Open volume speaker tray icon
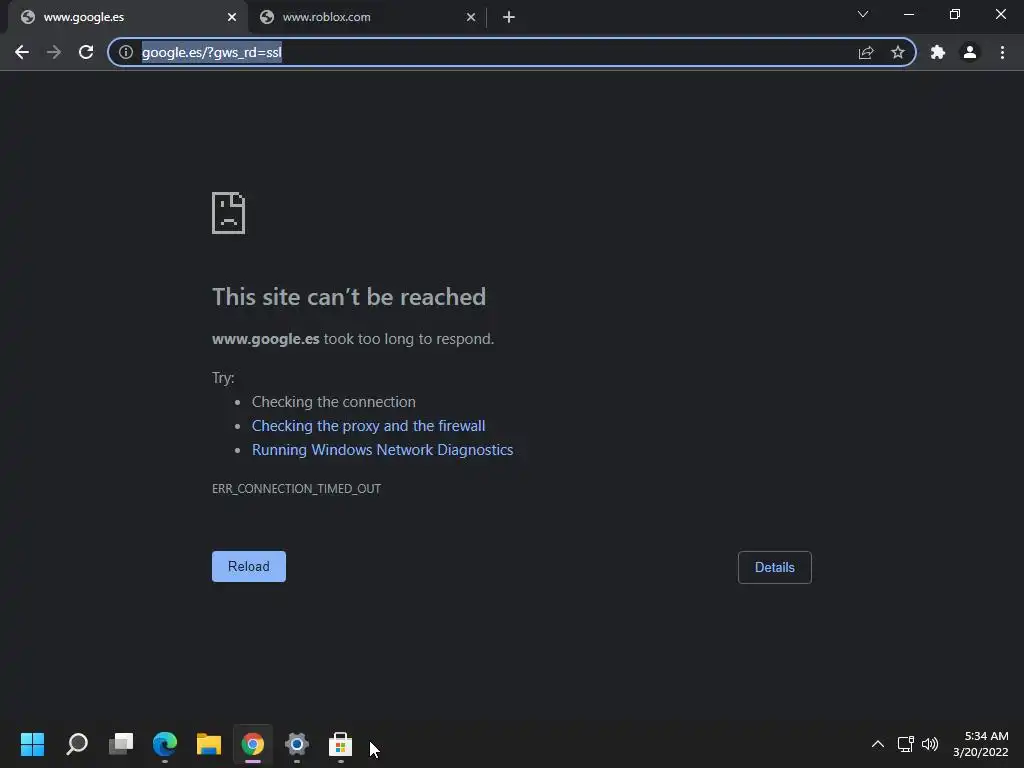 point(930,744)
